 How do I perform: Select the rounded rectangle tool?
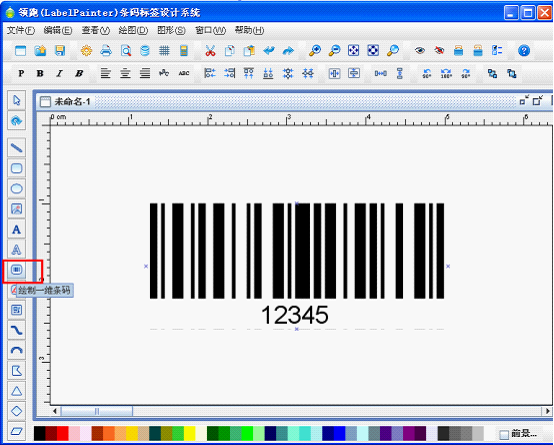[17, 168]
